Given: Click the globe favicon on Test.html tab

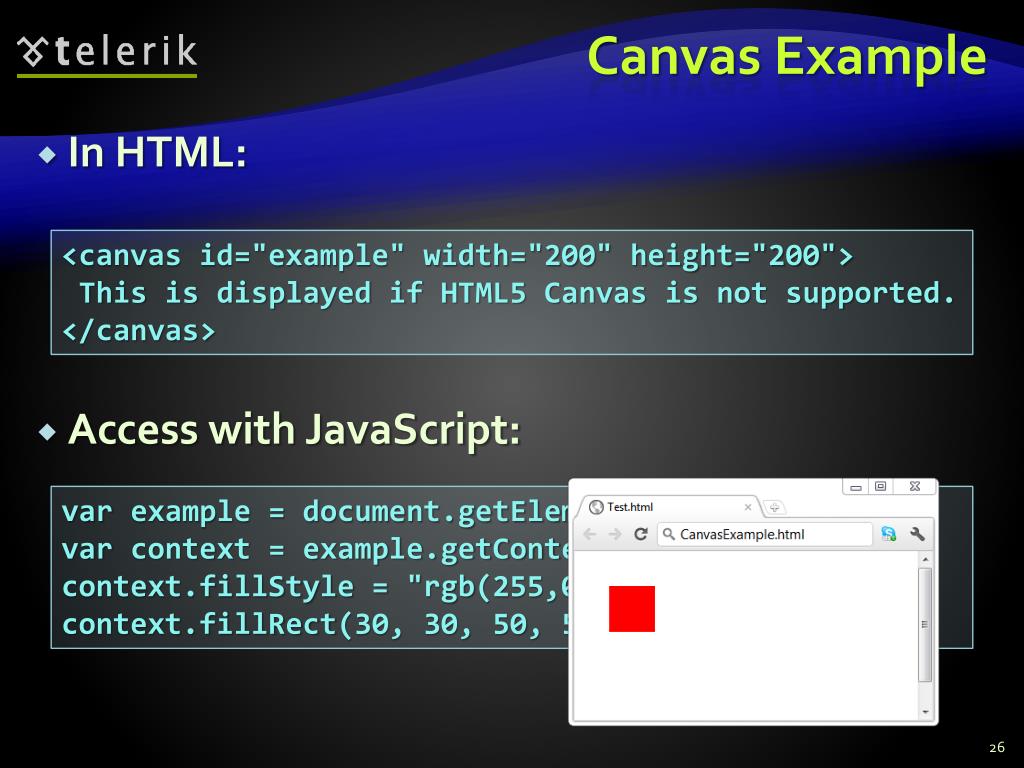Looking at the screenshot, I should [596, 507].
